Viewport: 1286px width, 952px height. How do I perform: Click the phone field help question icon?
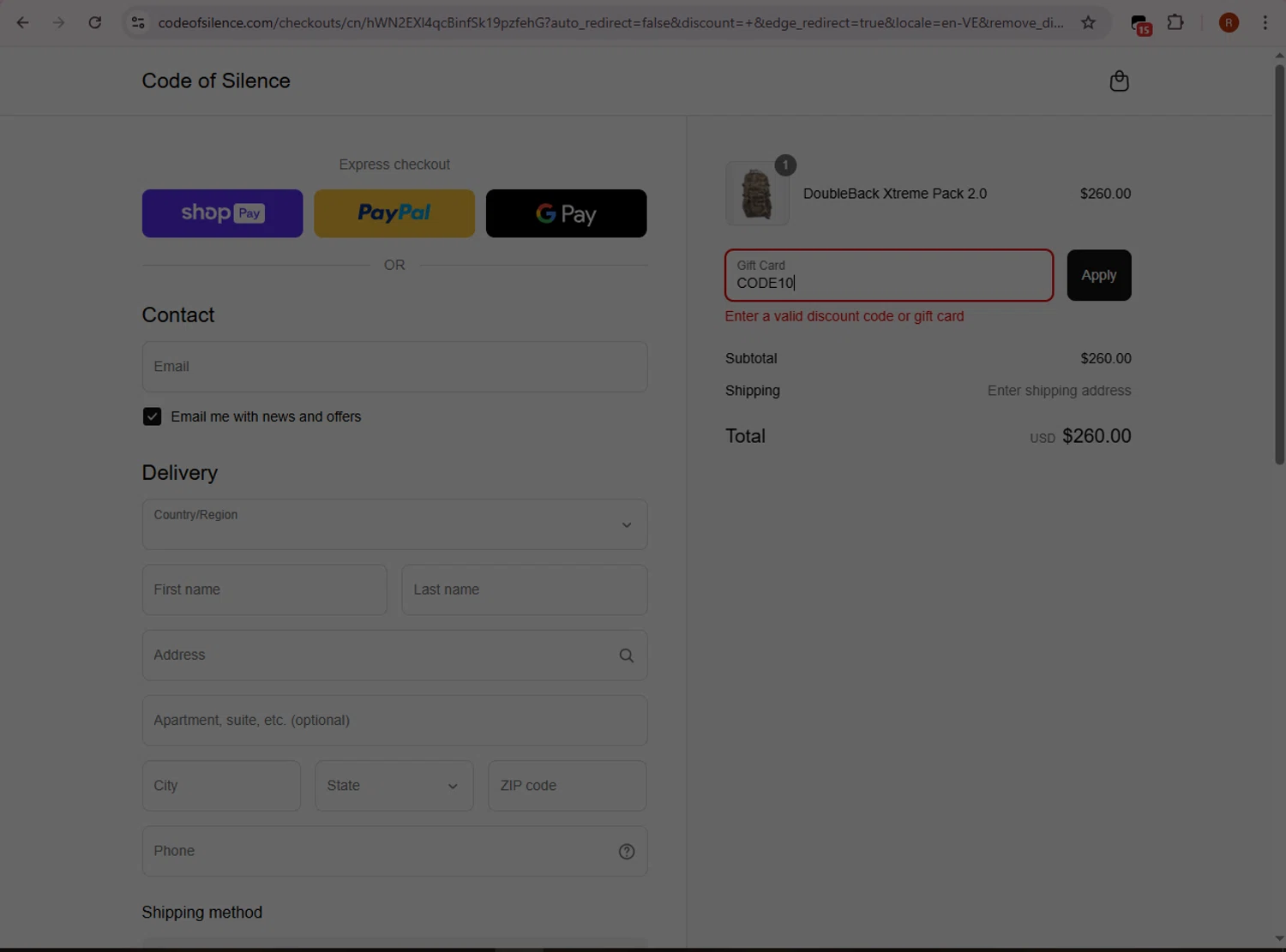click(x=627, y=852)
